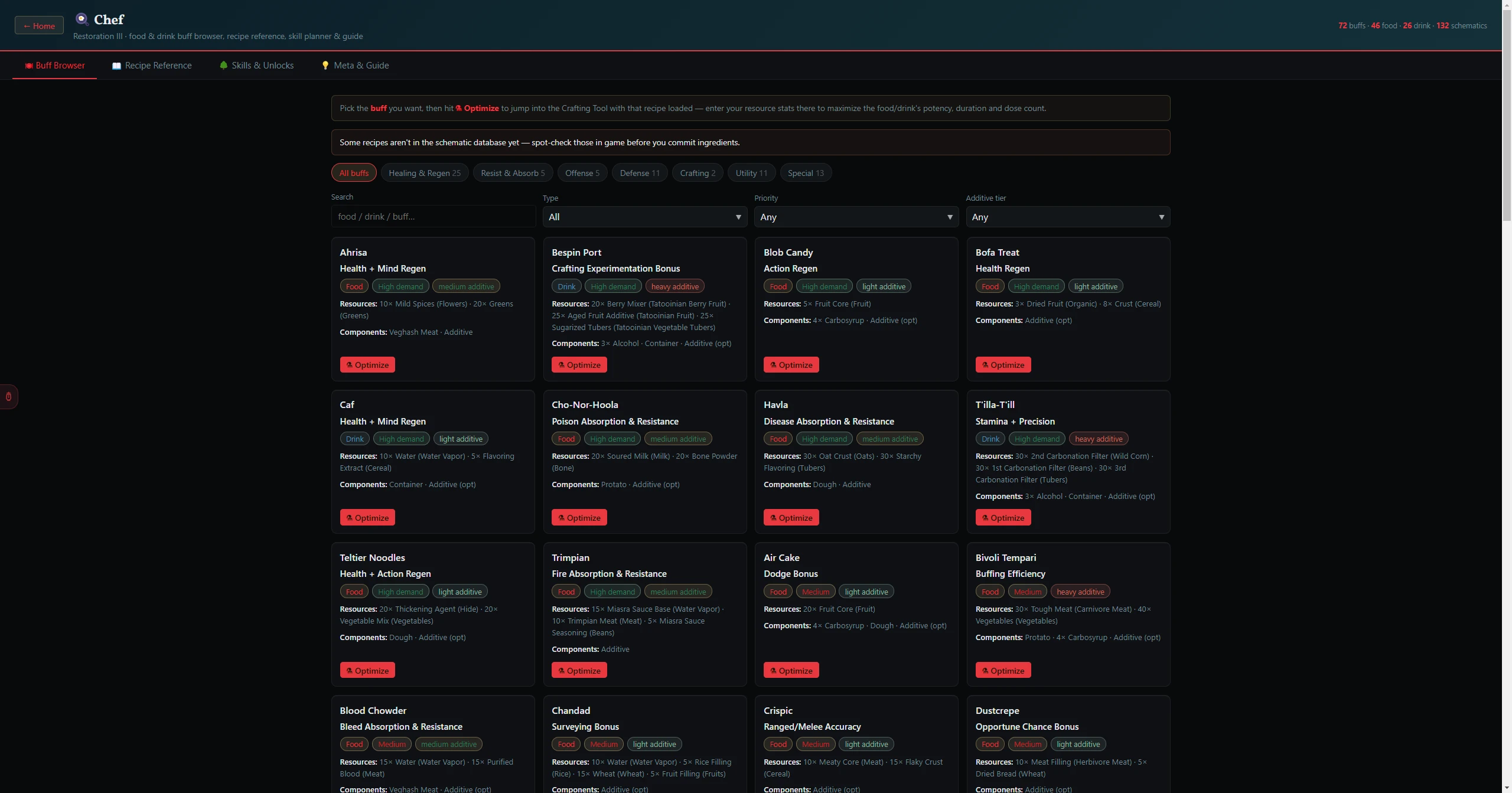The height and width of the screenshot is (793, 1512).
Task: Click heavy additive tag on Bivoli Tempari
Action: point(1080,592)
